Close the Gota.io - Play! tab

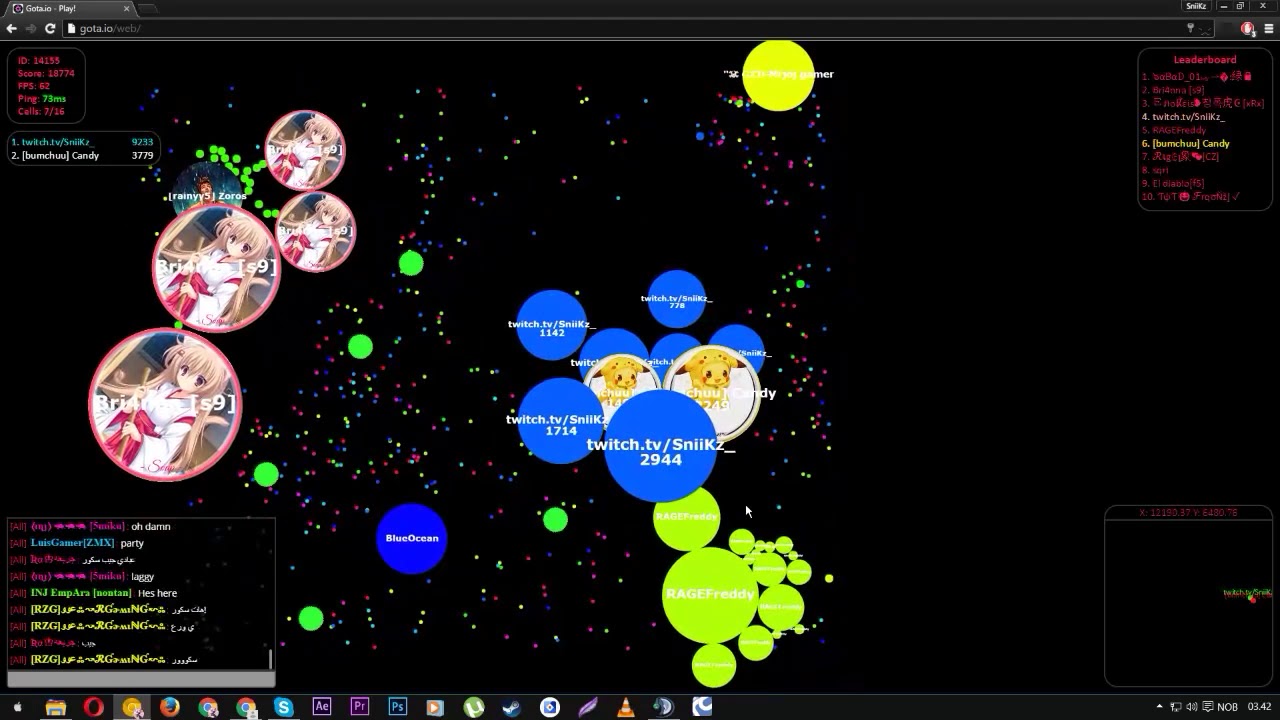[127, 8]
